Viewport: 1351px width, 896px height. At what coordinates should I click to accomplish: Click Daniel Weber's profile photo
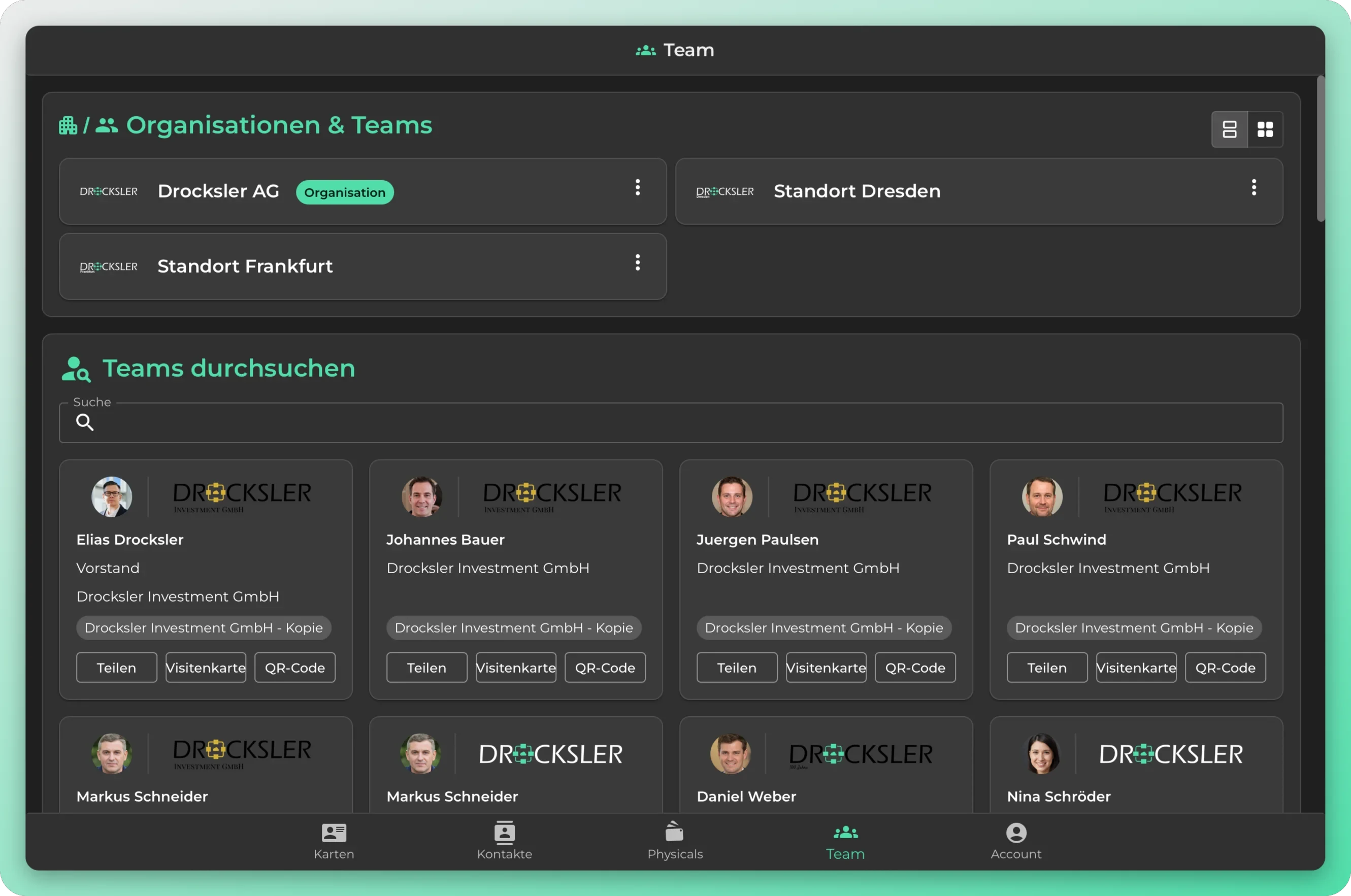731,754
